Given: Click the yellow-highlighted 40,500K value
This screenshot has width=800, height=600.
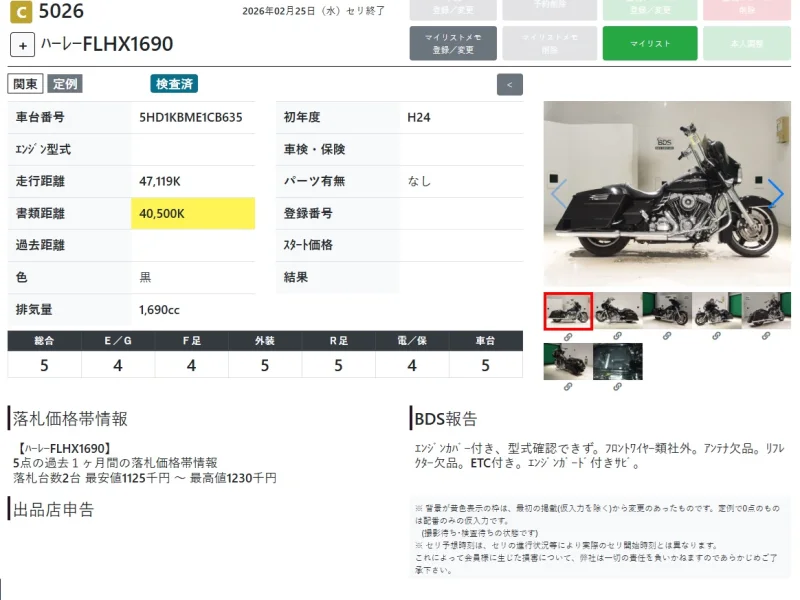Looking at the screenshot, I should click(193, 213).
